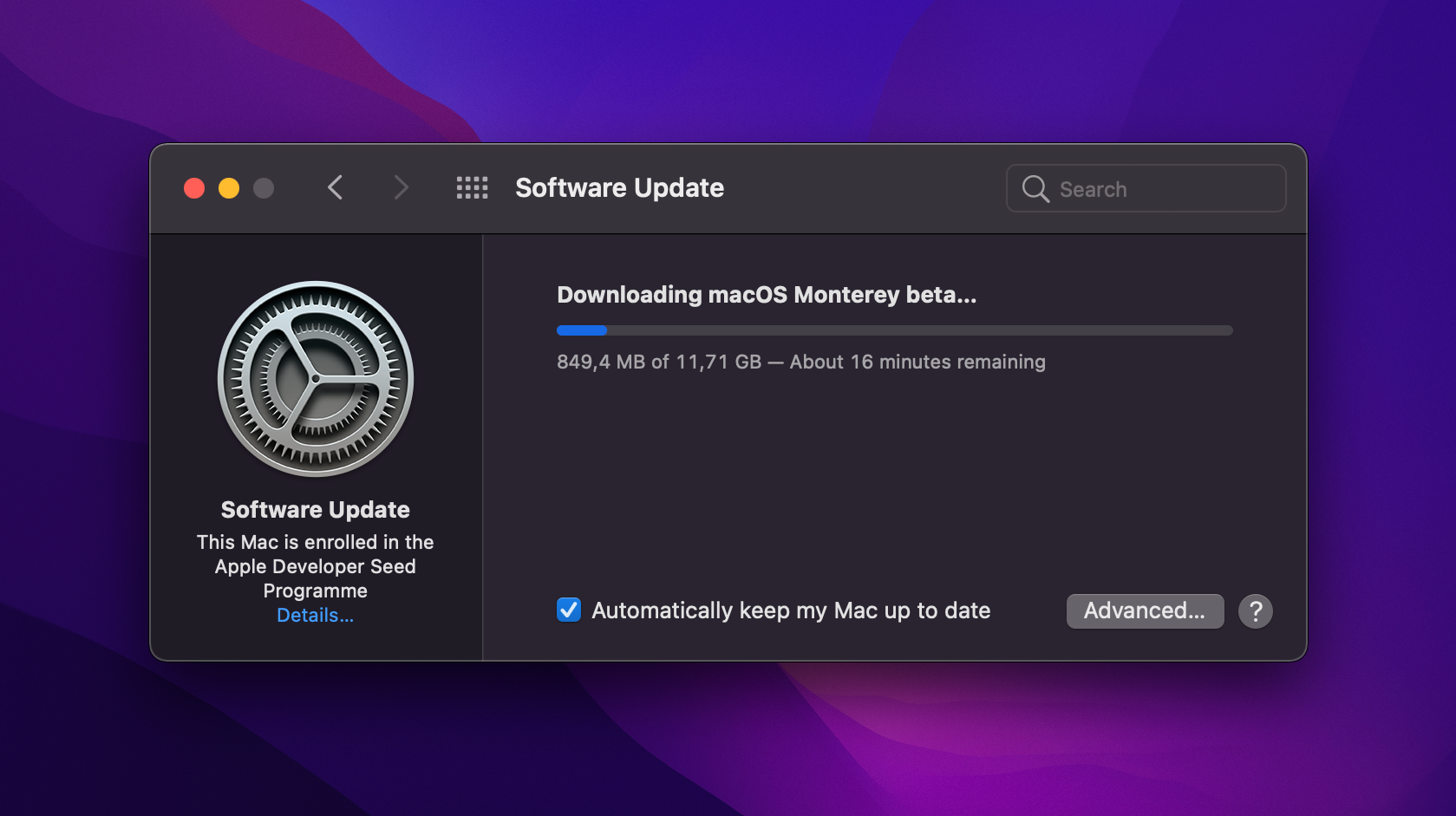1456x816 pixels.
Task: Click the download progress bar
Action: (894, 330)
